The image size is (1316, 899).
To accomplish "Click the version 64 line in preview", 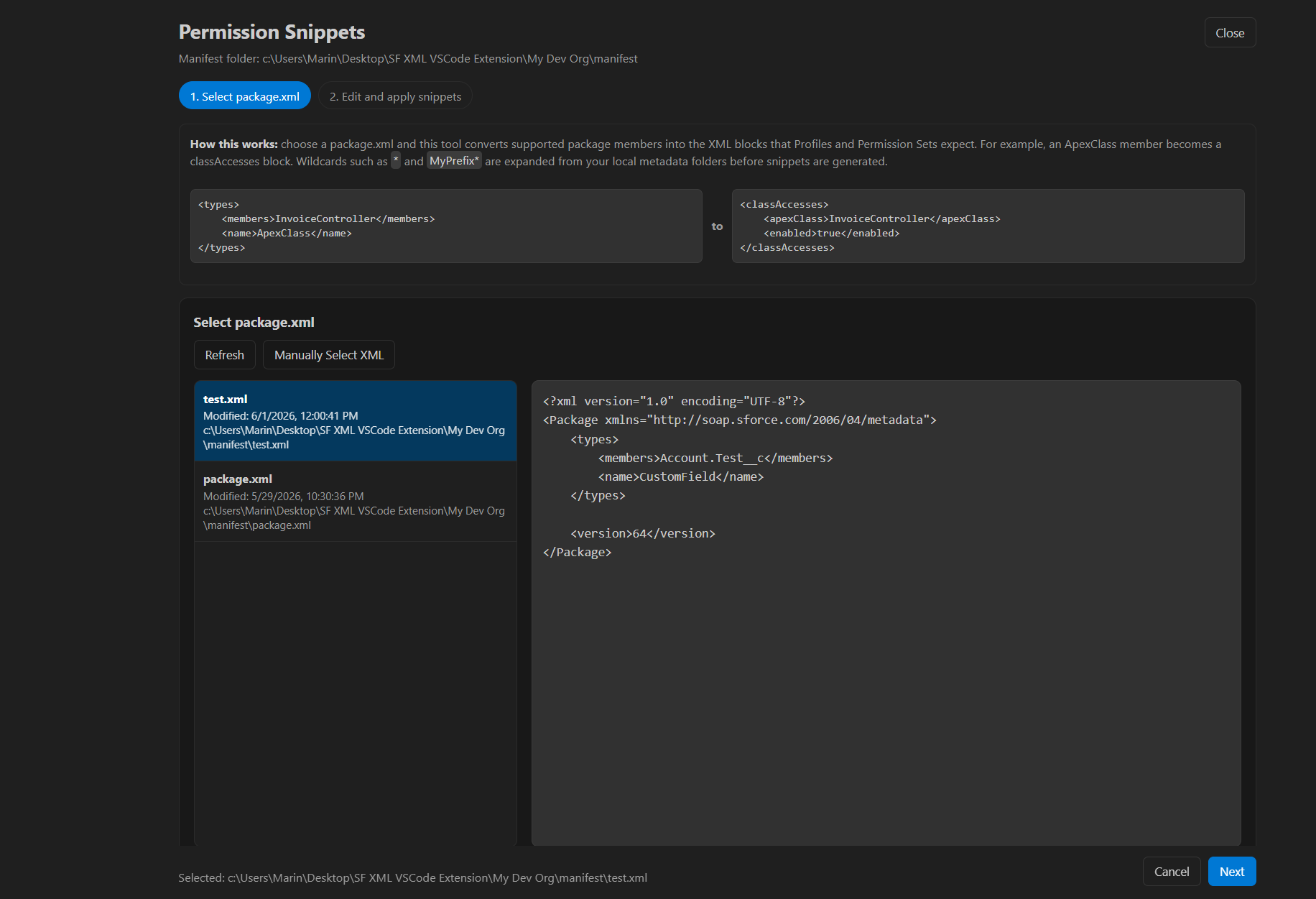I will coord(643,534).
